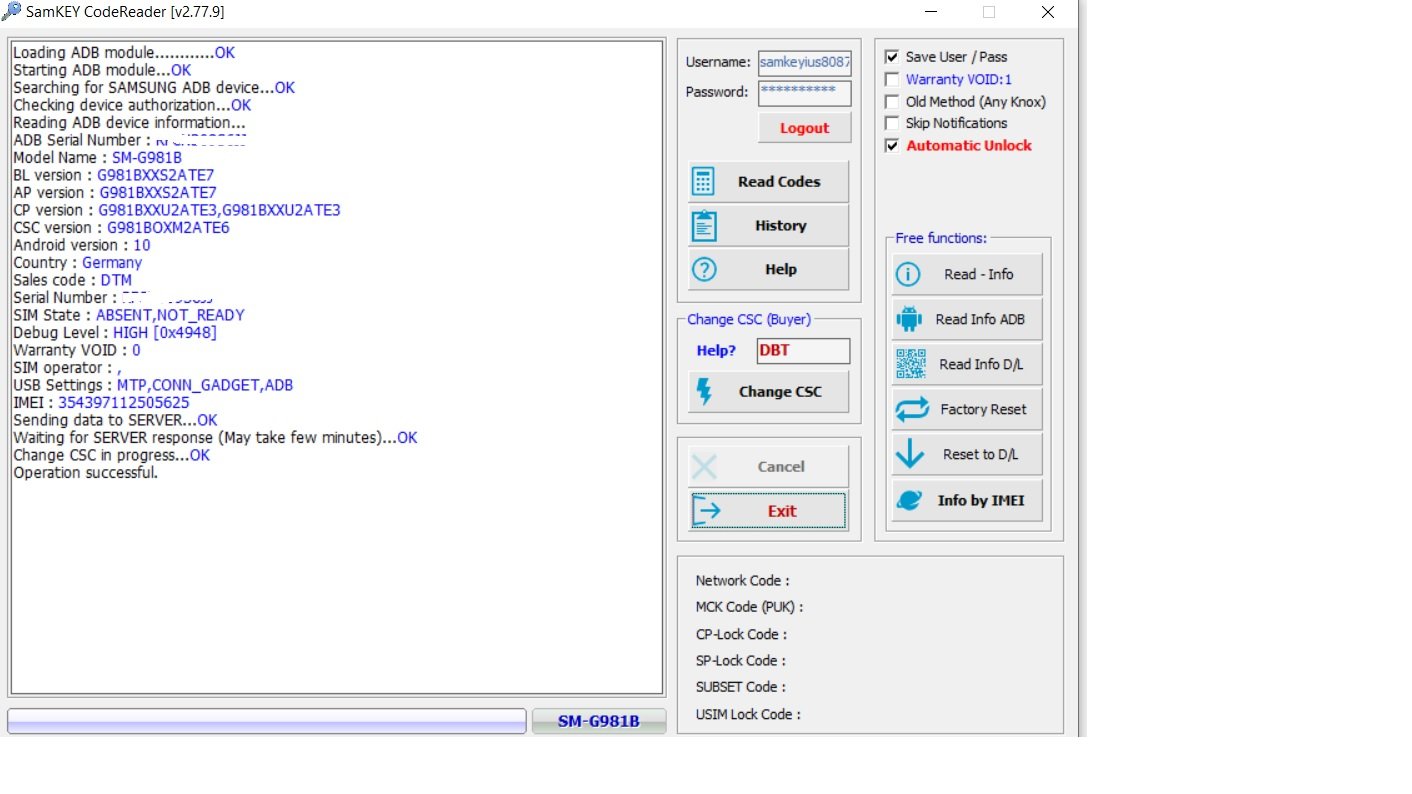Enable Old Method (Any Knox) checkbox

point(892,101)
